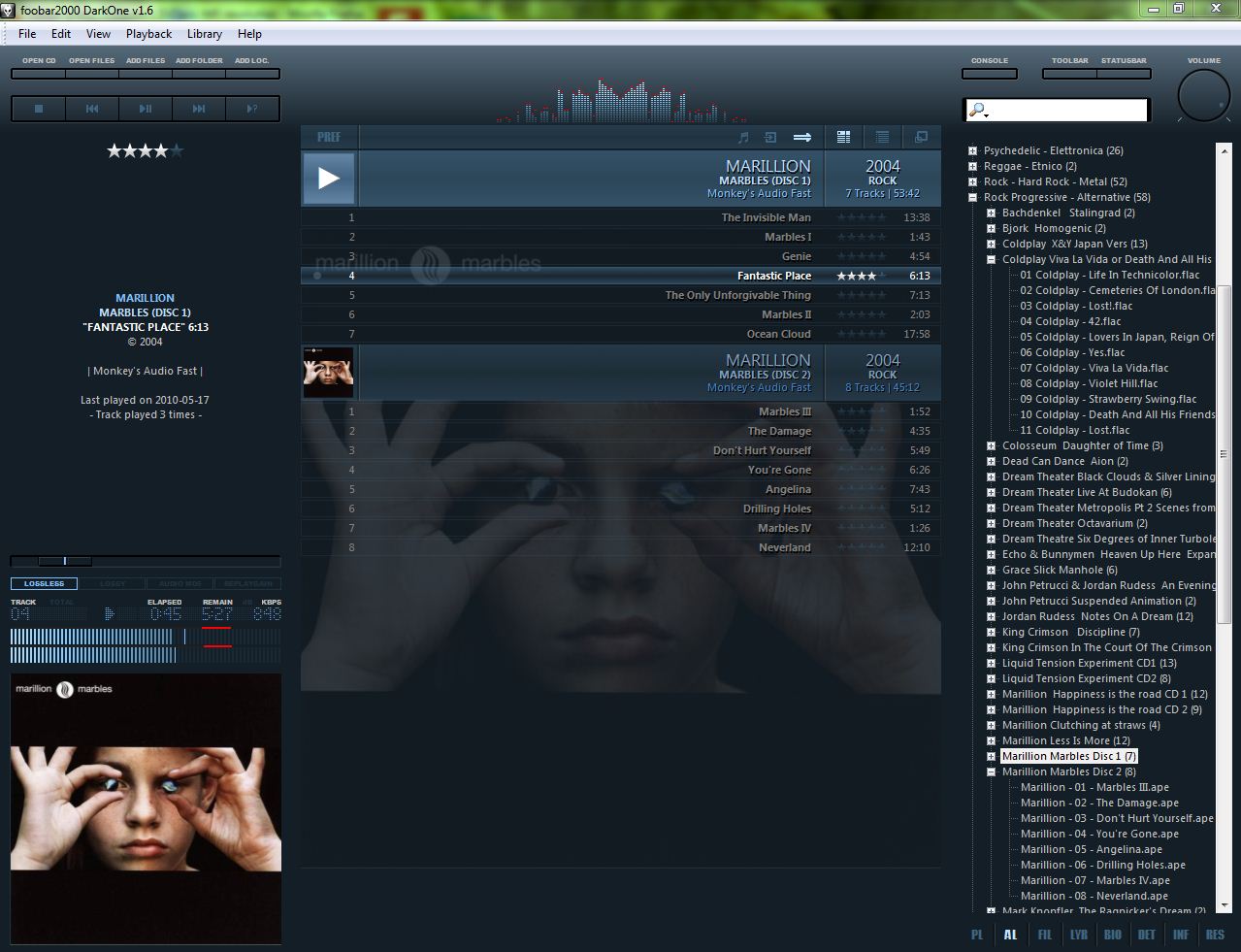The height and width of the screenshot is (952, 1241).
Task: Play a random track button
Action: pos(252,109)
